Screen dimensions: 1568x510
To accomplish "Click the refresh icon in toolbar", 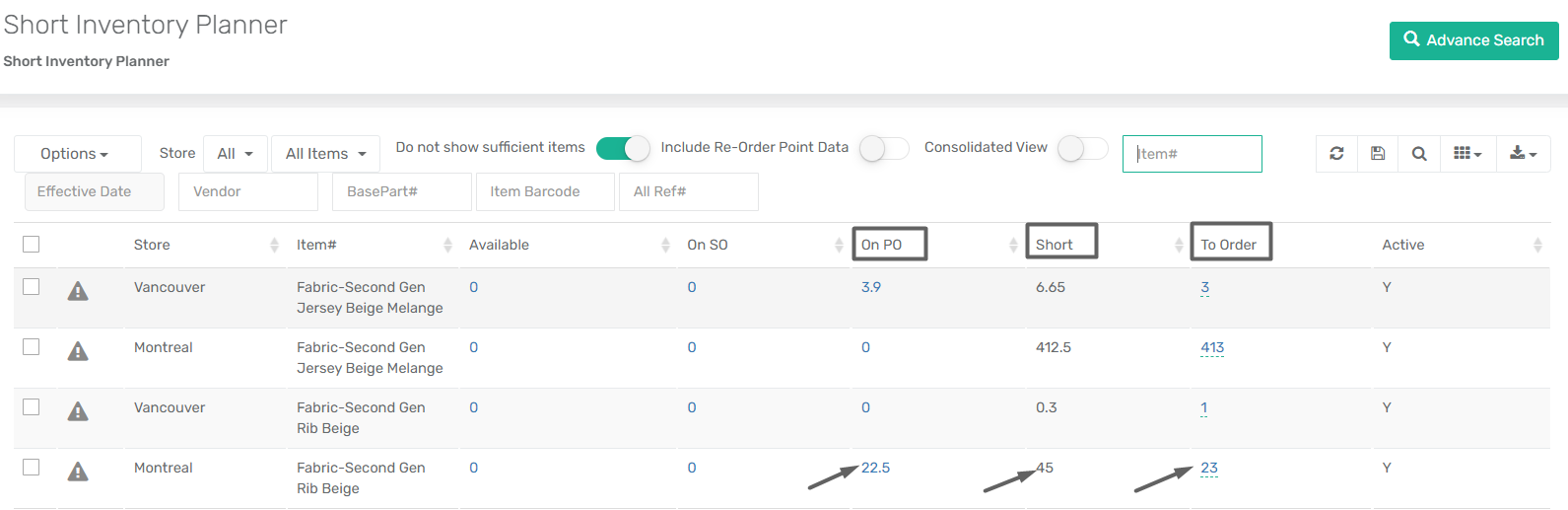I will point(1336,153).
